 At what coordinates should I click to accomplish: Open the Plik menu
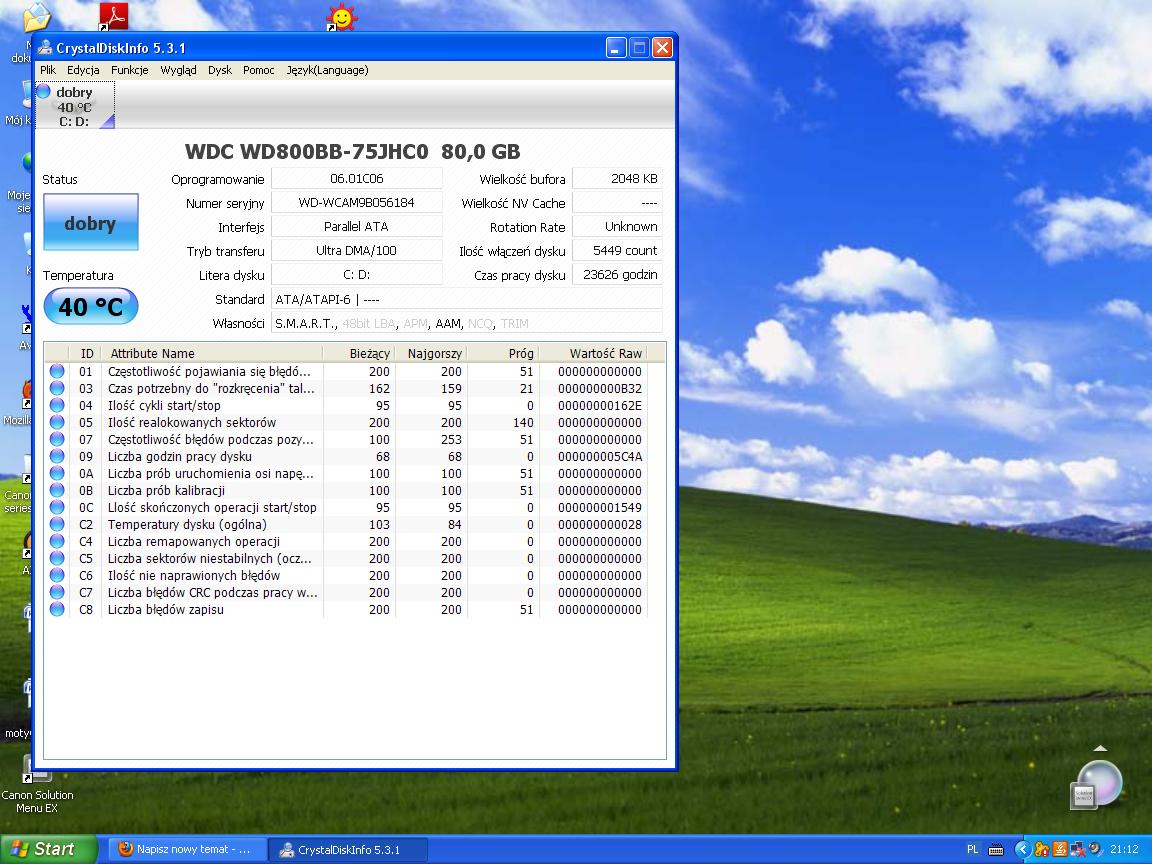[48, 71]
